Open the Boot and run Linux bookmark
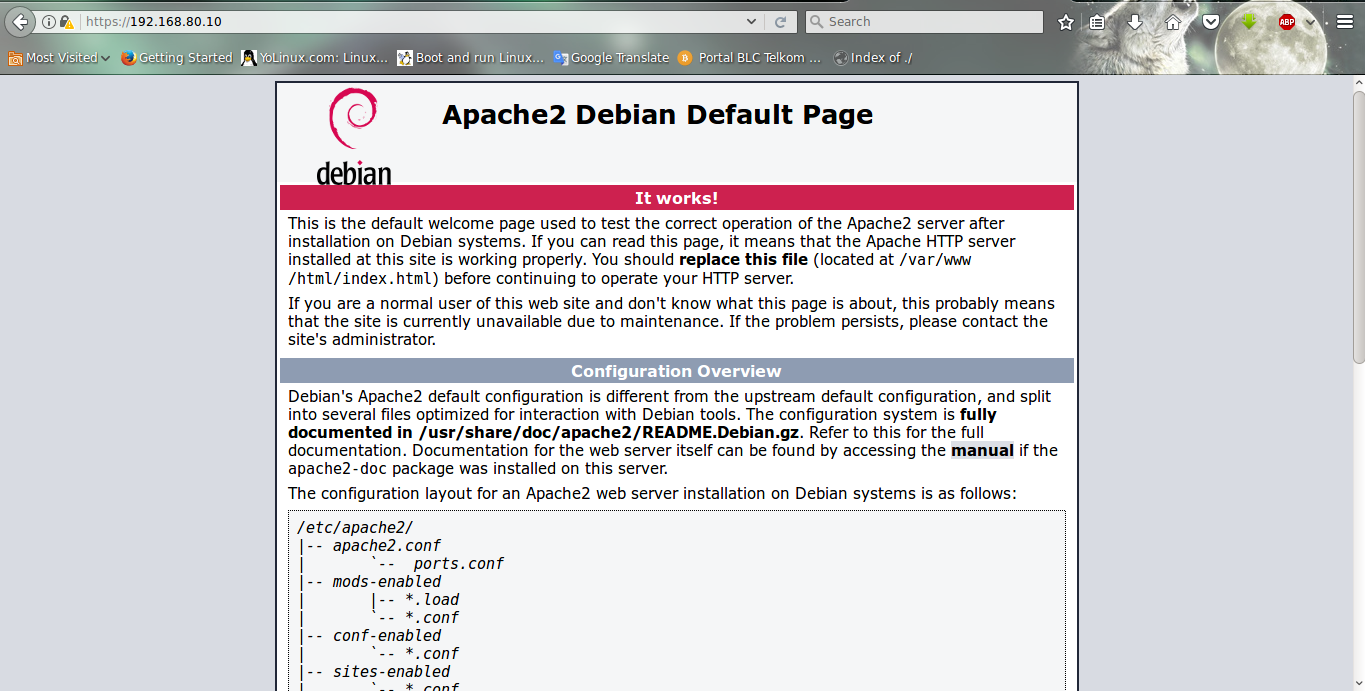 pos(470,57)
